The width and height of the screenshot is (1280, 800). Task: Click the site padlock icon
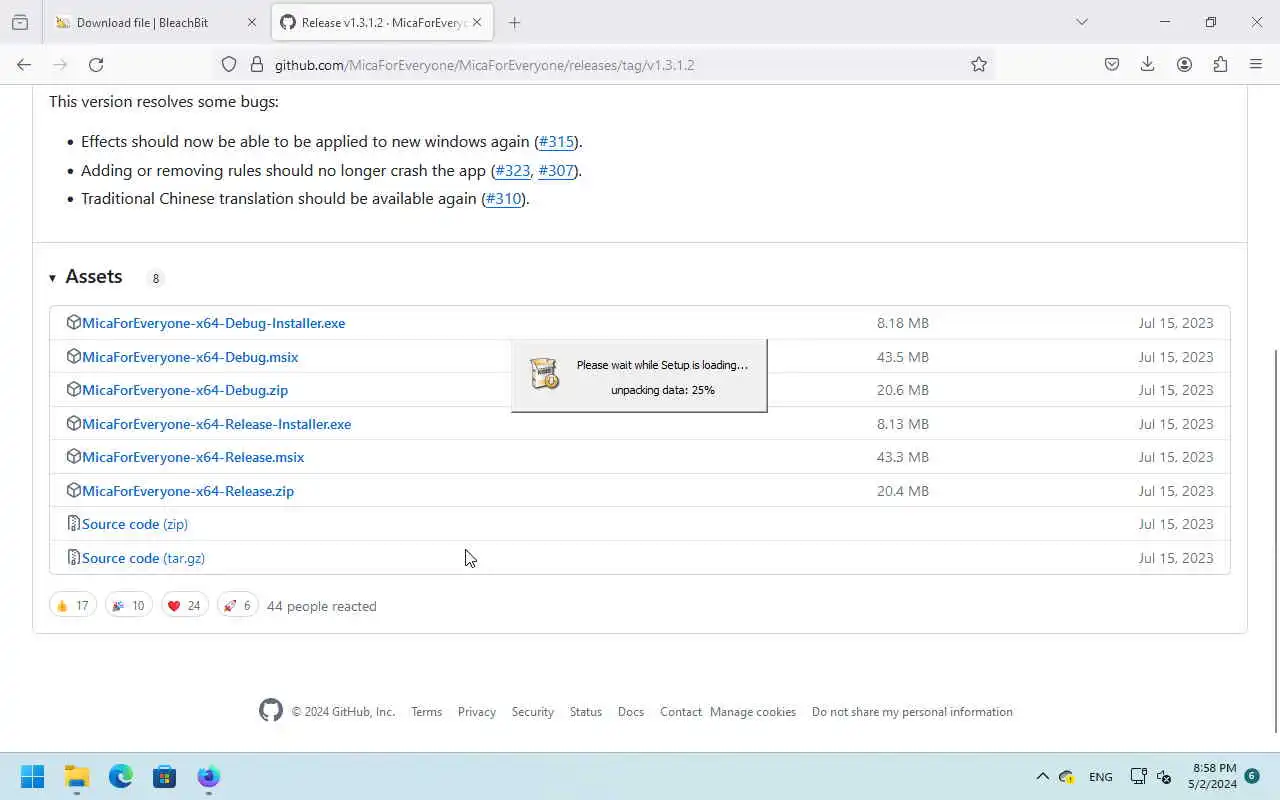(x=257, y=64)
